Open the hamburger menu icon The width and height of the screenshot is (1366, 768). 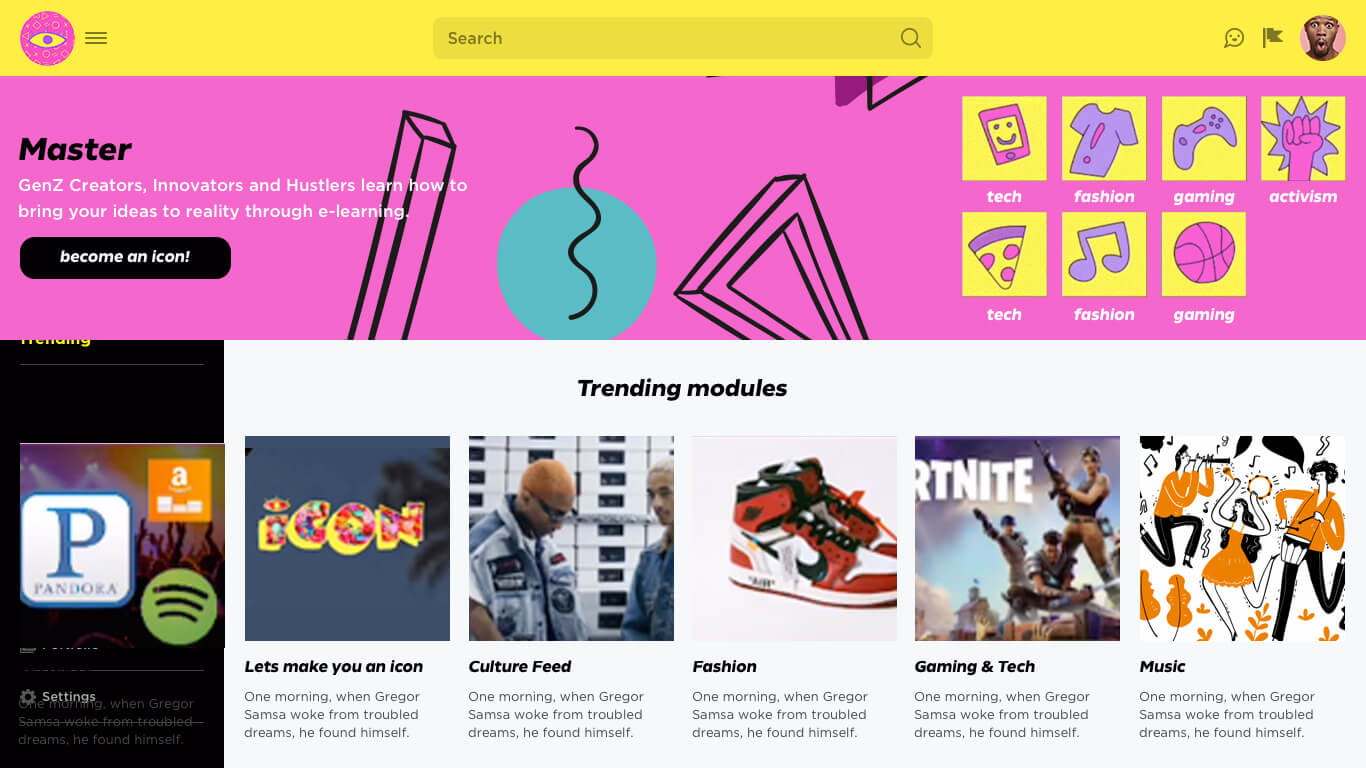96,38
